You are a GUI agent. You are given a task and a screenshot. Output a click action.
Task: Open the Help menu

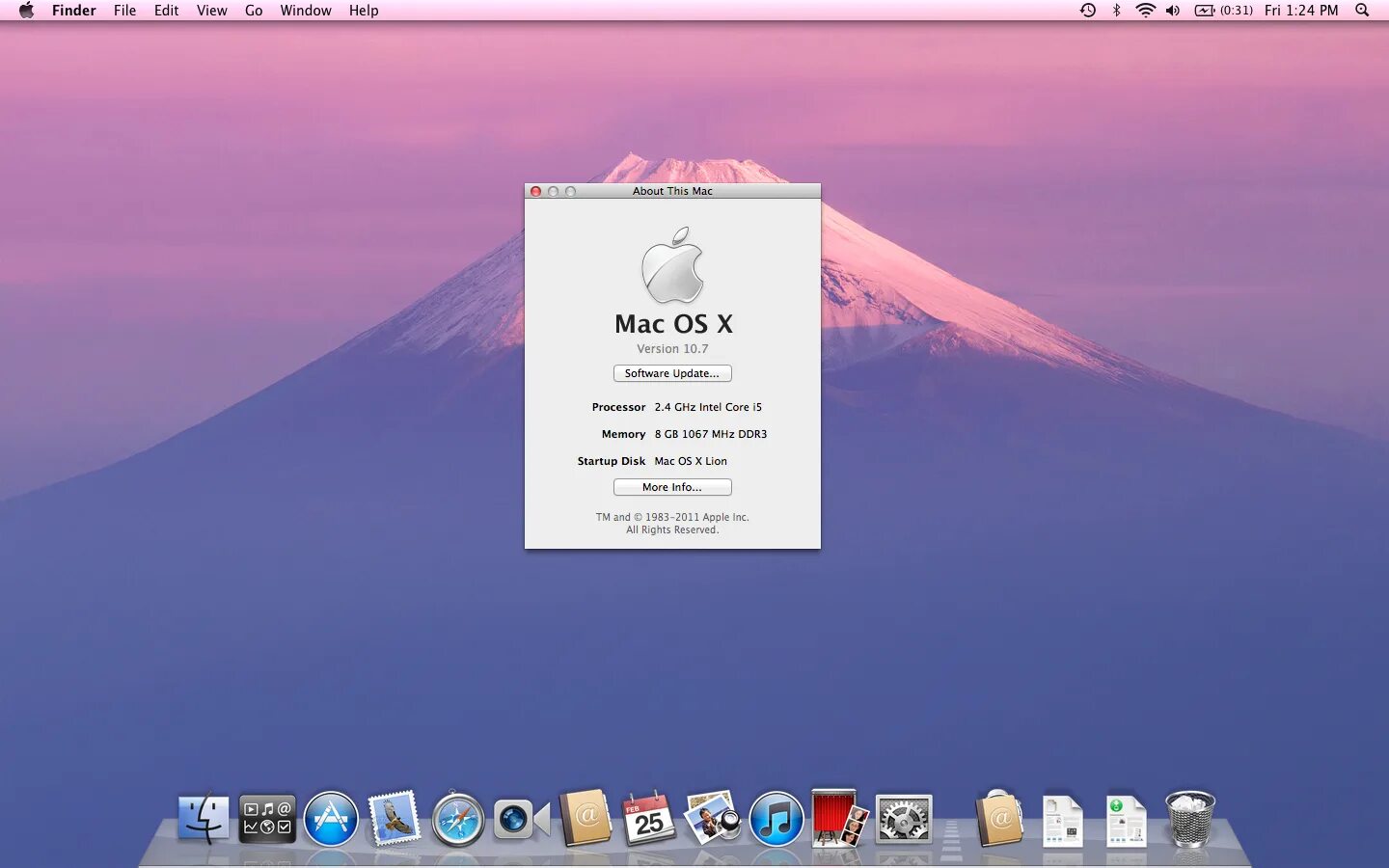(364, 11)
